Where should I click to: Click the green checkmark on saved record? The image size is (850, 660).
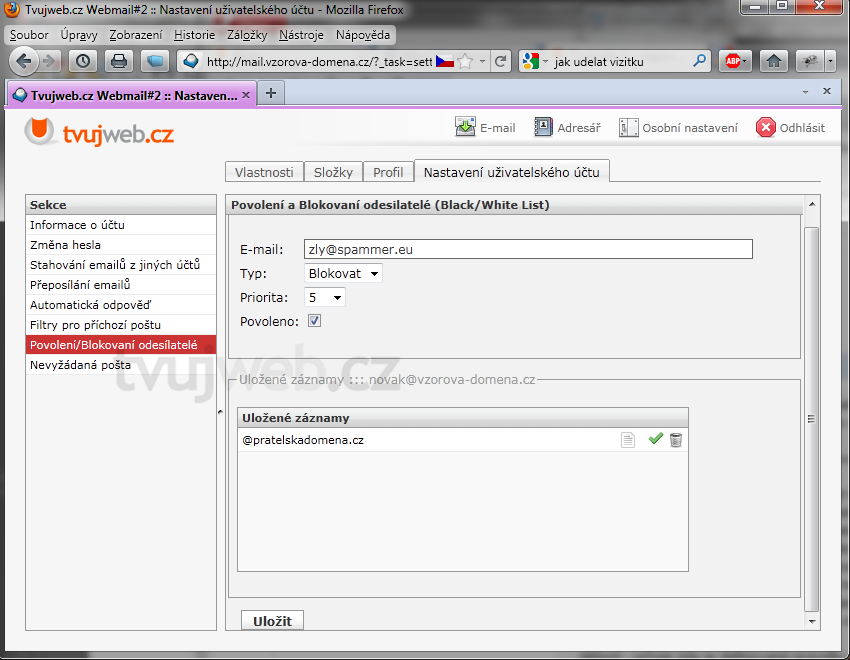click(655, 439)
